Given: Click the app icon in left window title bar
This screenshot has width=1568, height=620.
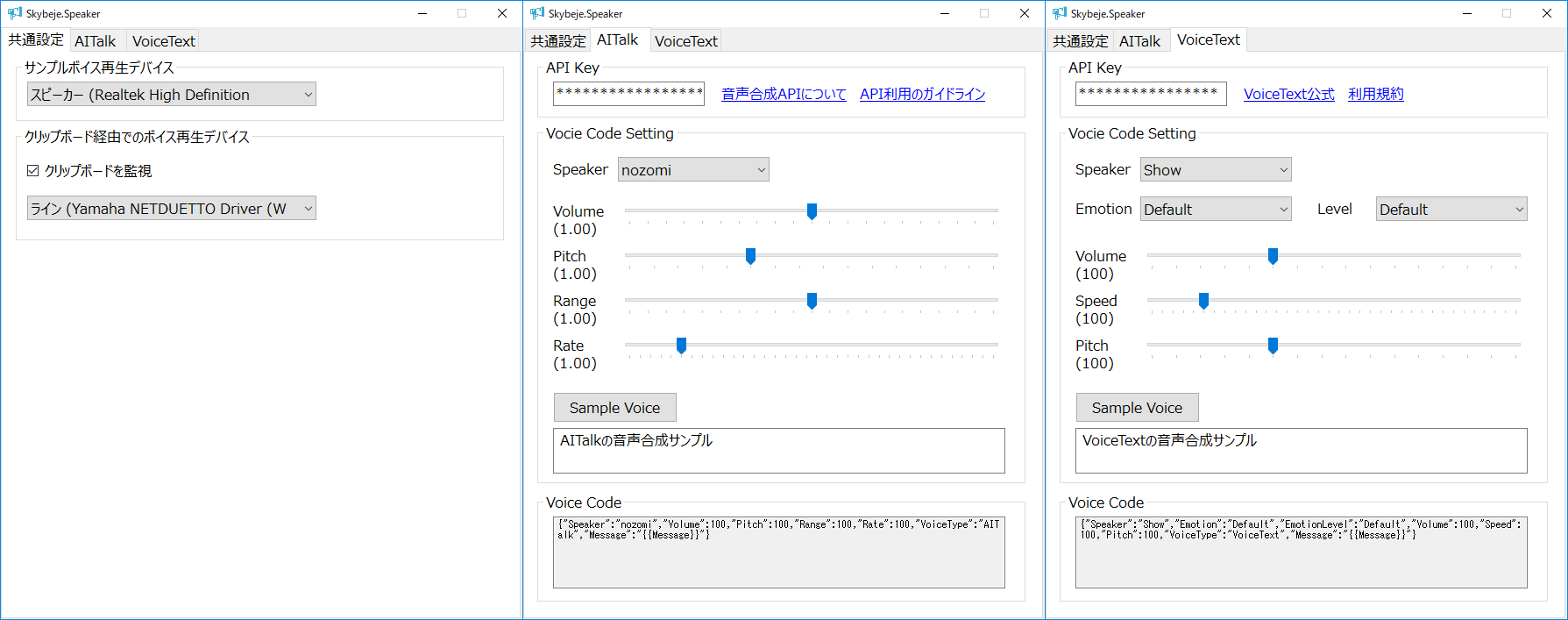Looking at the screenshot, I should [x=15, y=13].
